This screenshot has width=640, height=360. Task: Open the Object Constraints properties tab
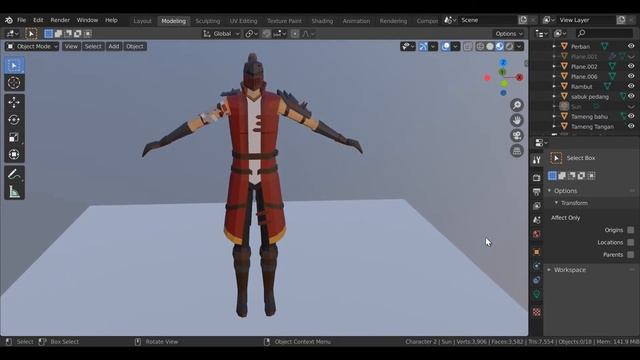pos(537,280)
